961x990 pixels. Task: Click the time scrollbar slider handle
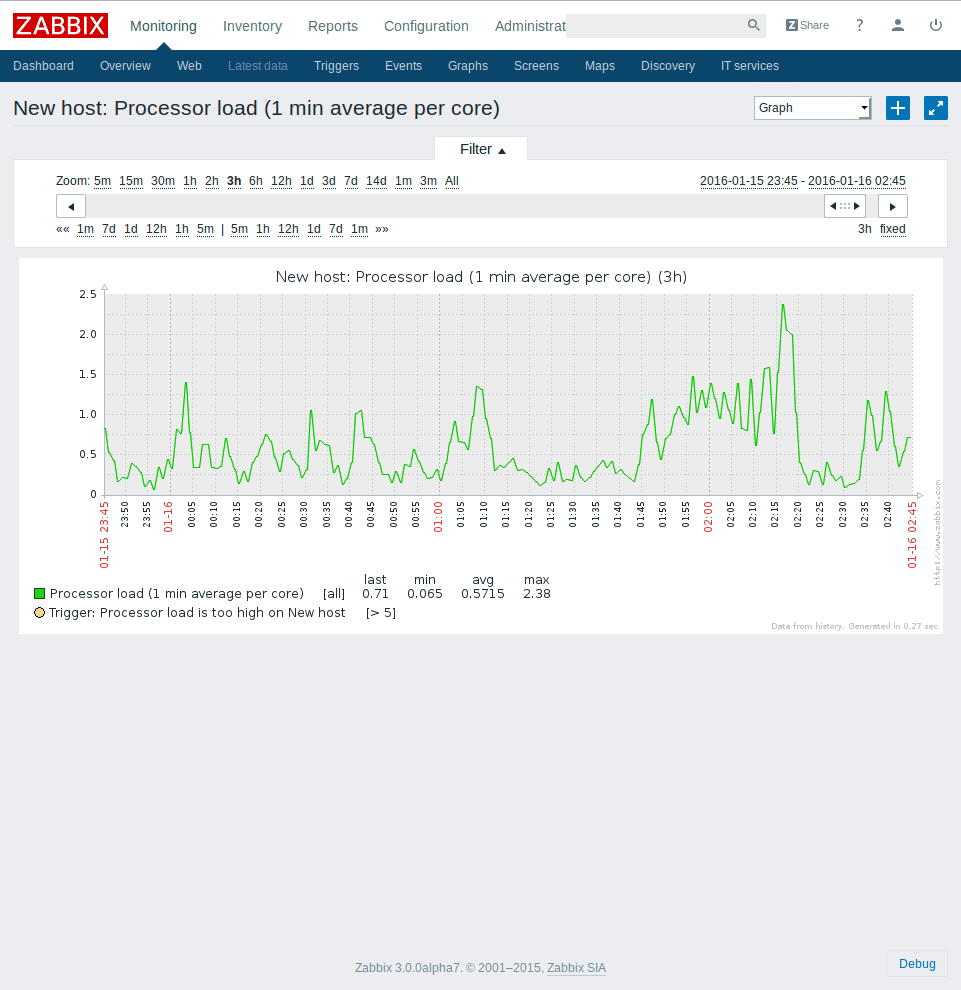tap(844, 206)
